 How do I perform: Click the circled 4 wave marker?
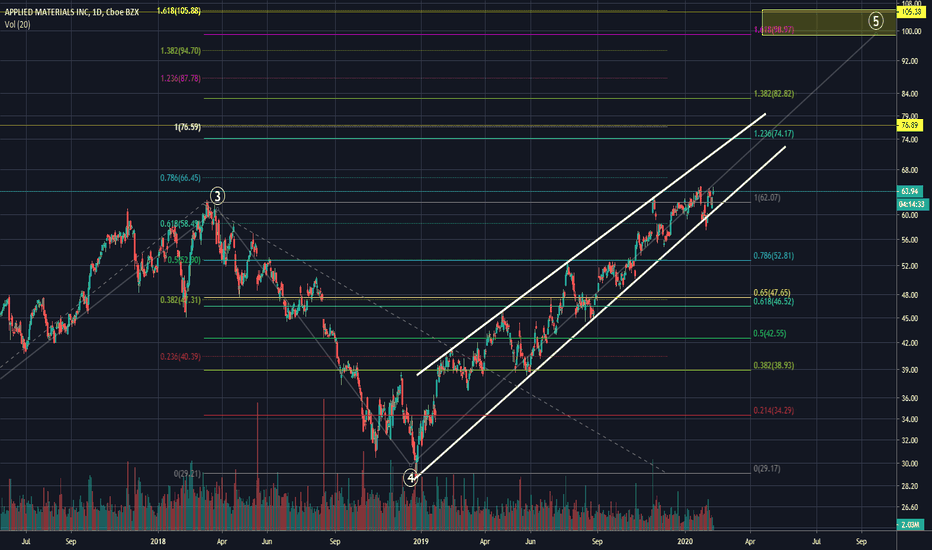pos(410,477)
